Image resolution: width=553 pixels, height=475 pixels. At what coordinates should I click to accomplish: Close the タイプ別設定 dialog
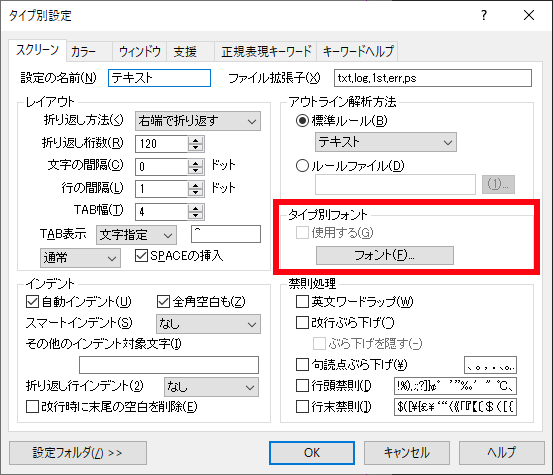pos(529,15)
